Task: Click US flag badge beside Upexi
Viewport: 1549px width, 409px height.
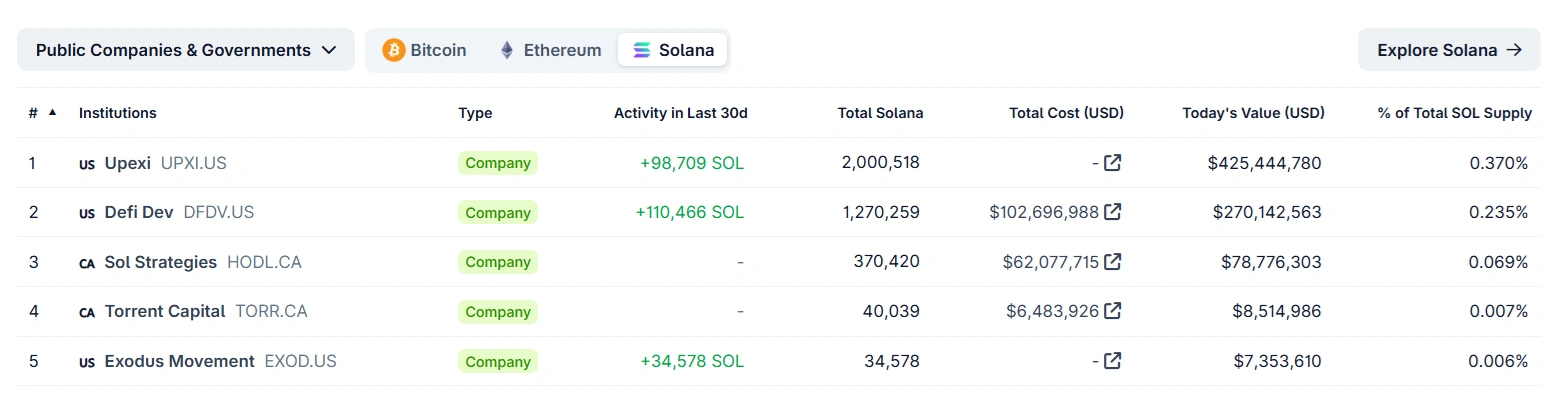Action: point(87,163)
